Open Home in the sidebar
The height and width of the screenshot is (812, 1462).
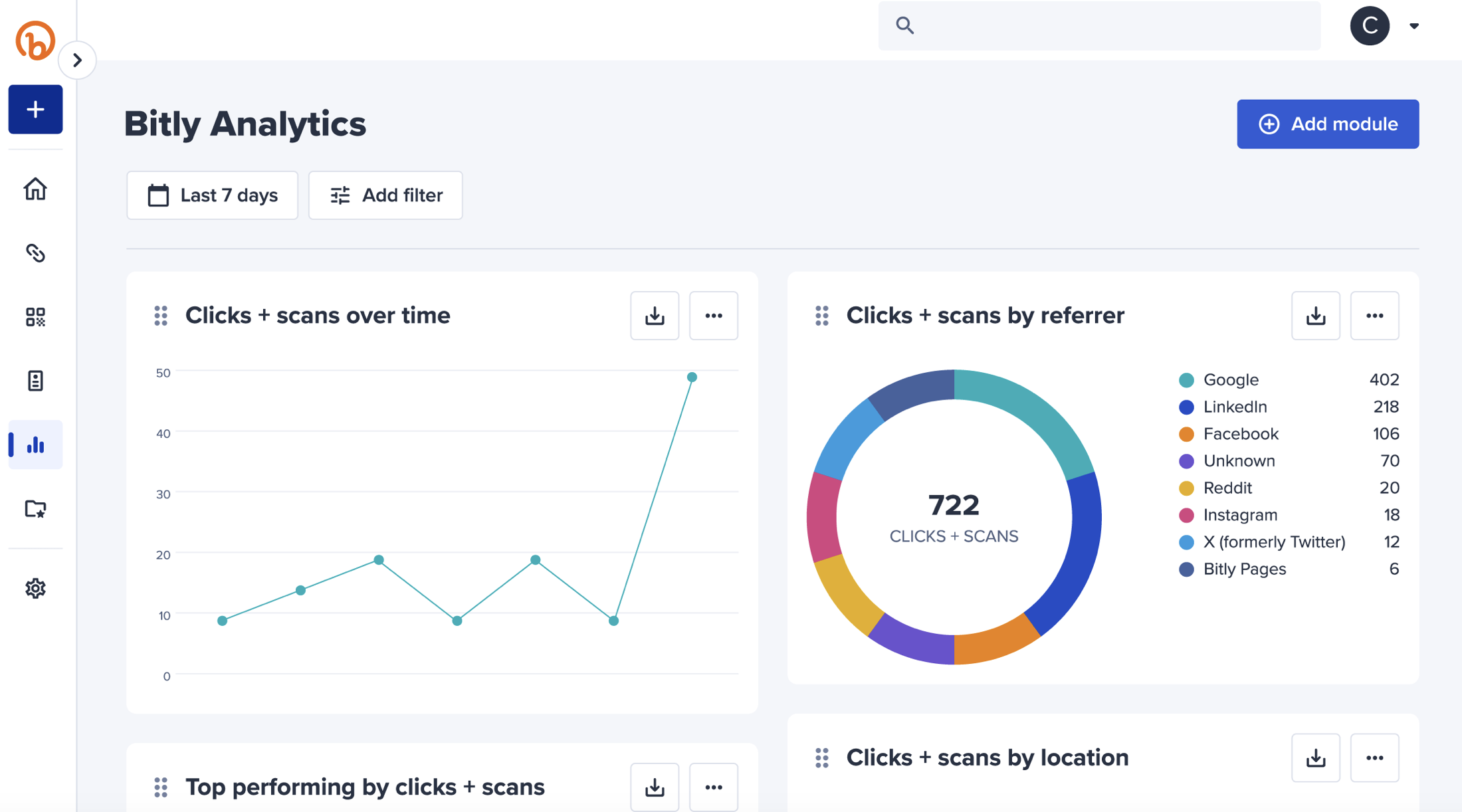click(x=35, y=189)
